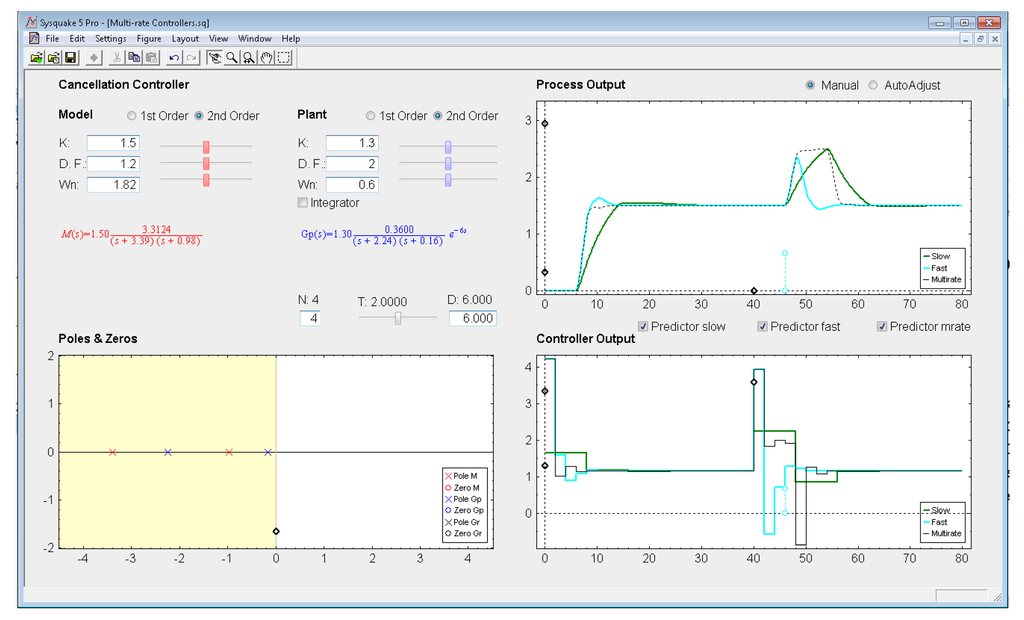
Task: Select Plant 1st Order radio button
Action: click(372, 116)
